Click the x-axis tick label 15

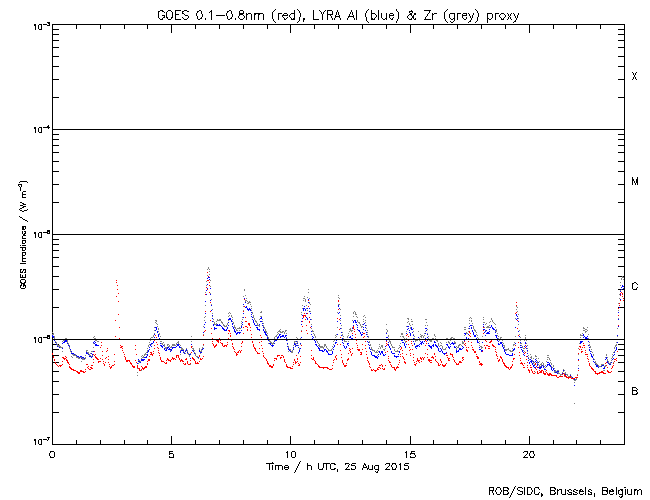[x=409, y=453]
